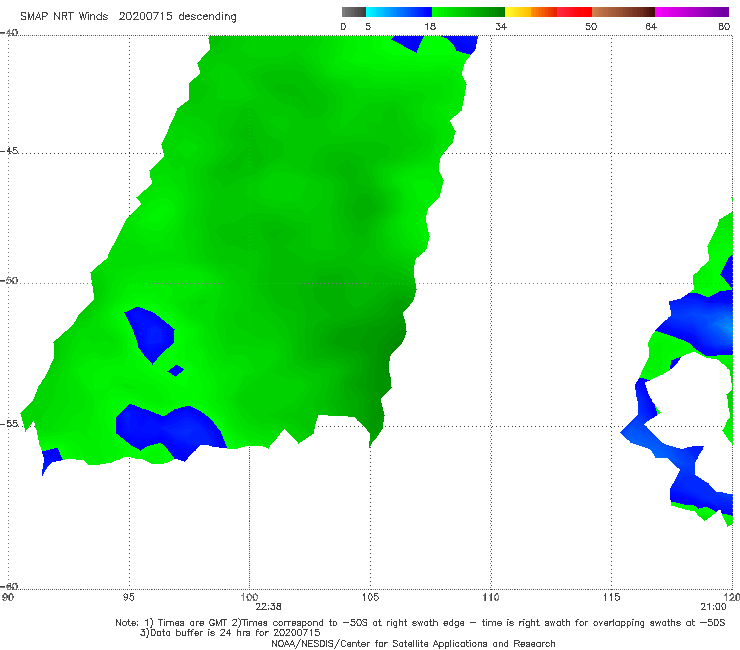Click the latitude axis label '-55'
This screenshot has height=650, width=740.
(x=9, y=423)
